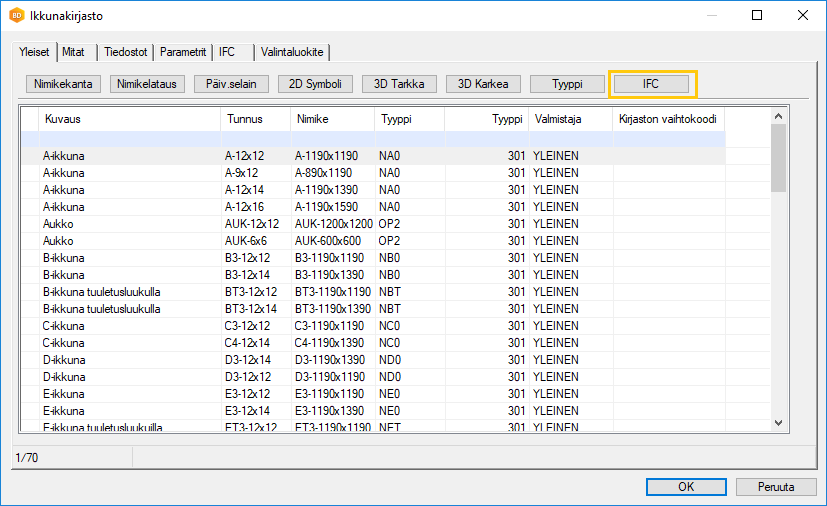This screenshot has width=827, height=506.
Task: Confirm with the OK button
Action: pos(686,487)
